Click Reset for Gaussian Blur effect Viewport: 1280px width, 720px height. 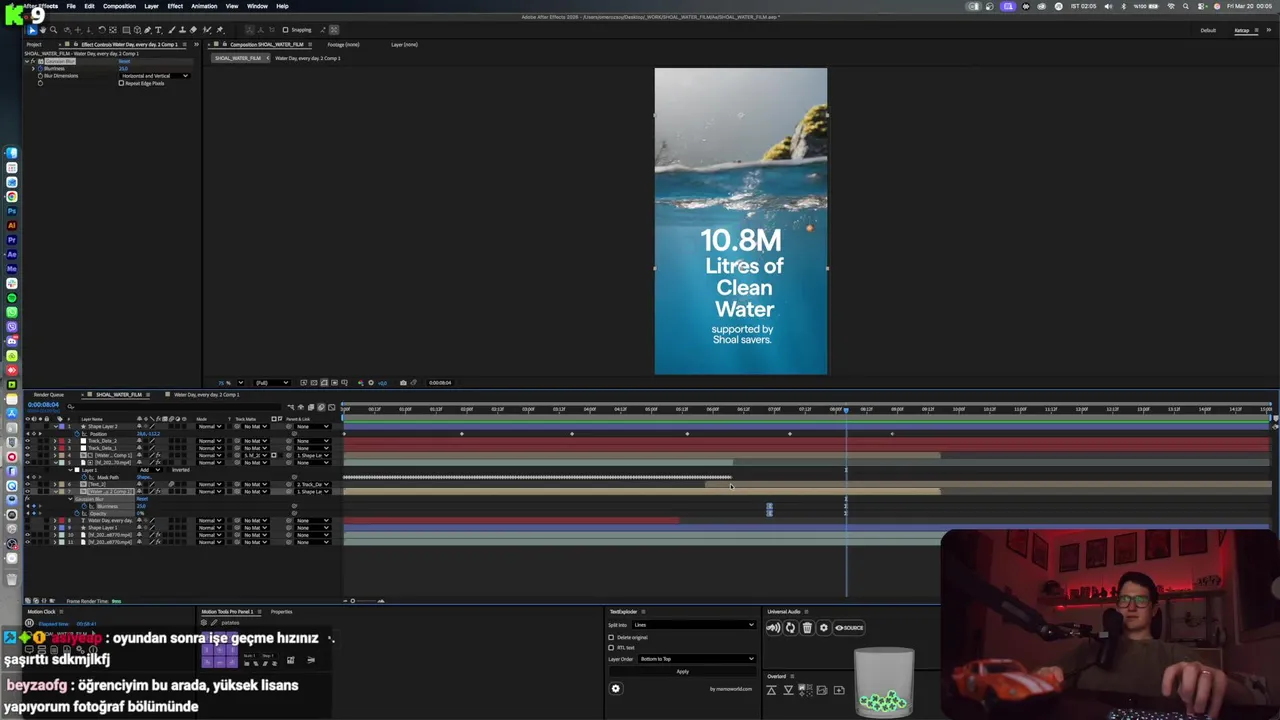pyautogui.click(x=124, y=61)
